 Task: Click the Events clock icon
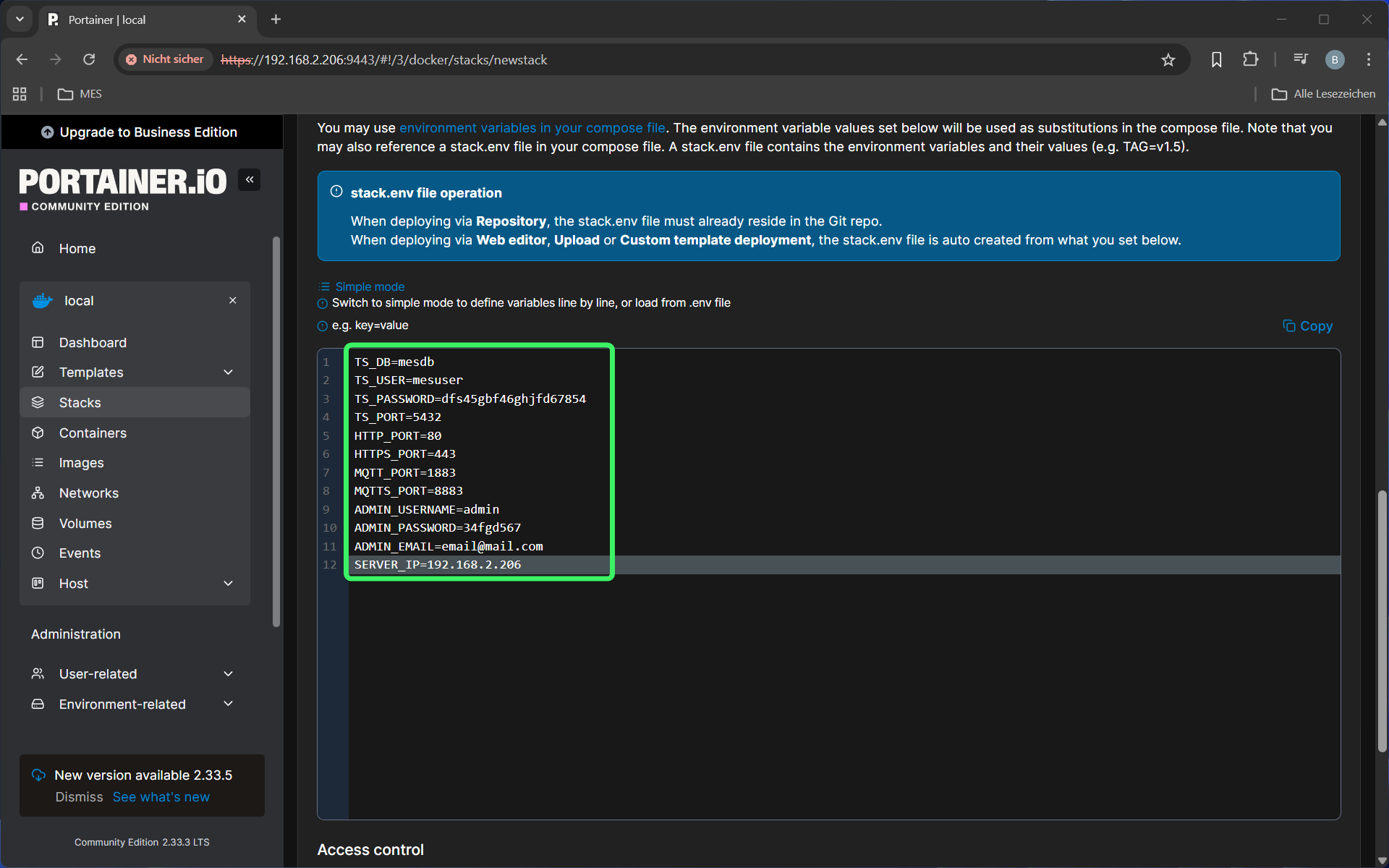point(38,553)
